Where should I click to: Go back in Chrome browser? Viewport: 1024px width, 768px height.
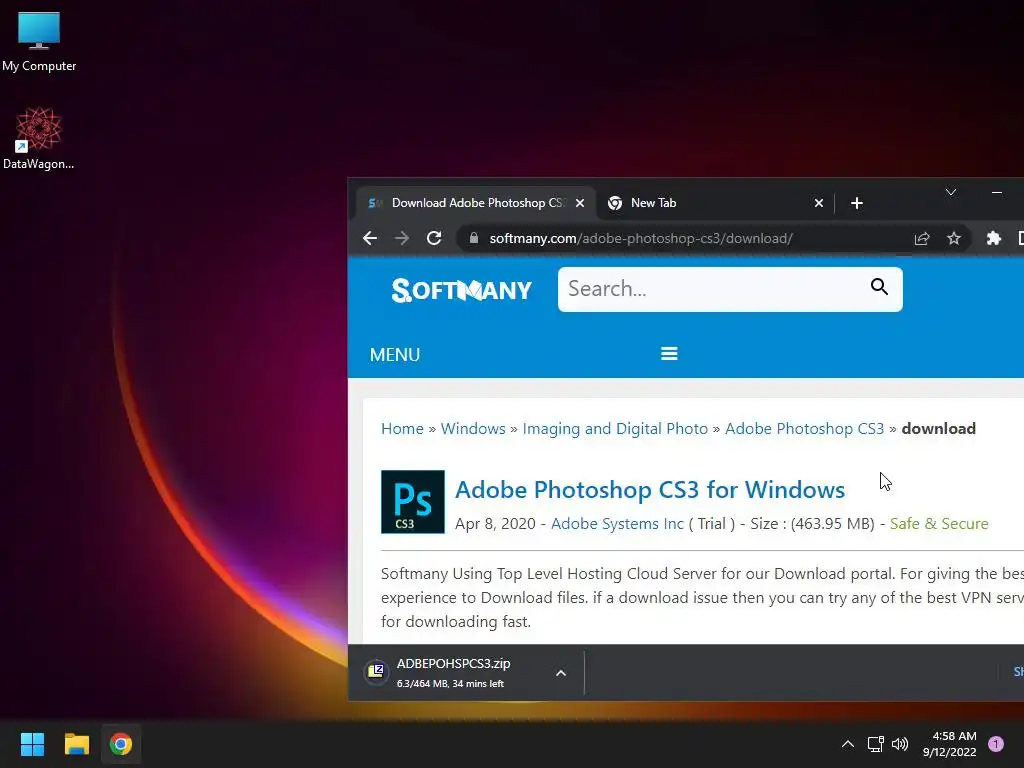(370, 238)
